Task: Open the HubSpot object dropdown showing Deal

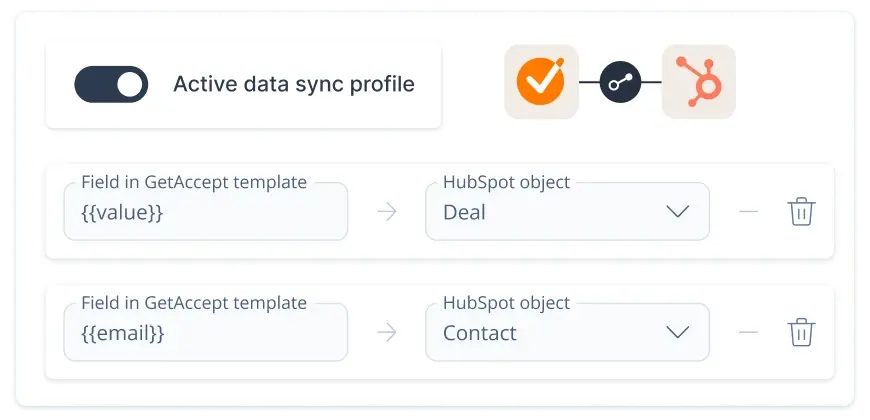Action: [567, 211]
